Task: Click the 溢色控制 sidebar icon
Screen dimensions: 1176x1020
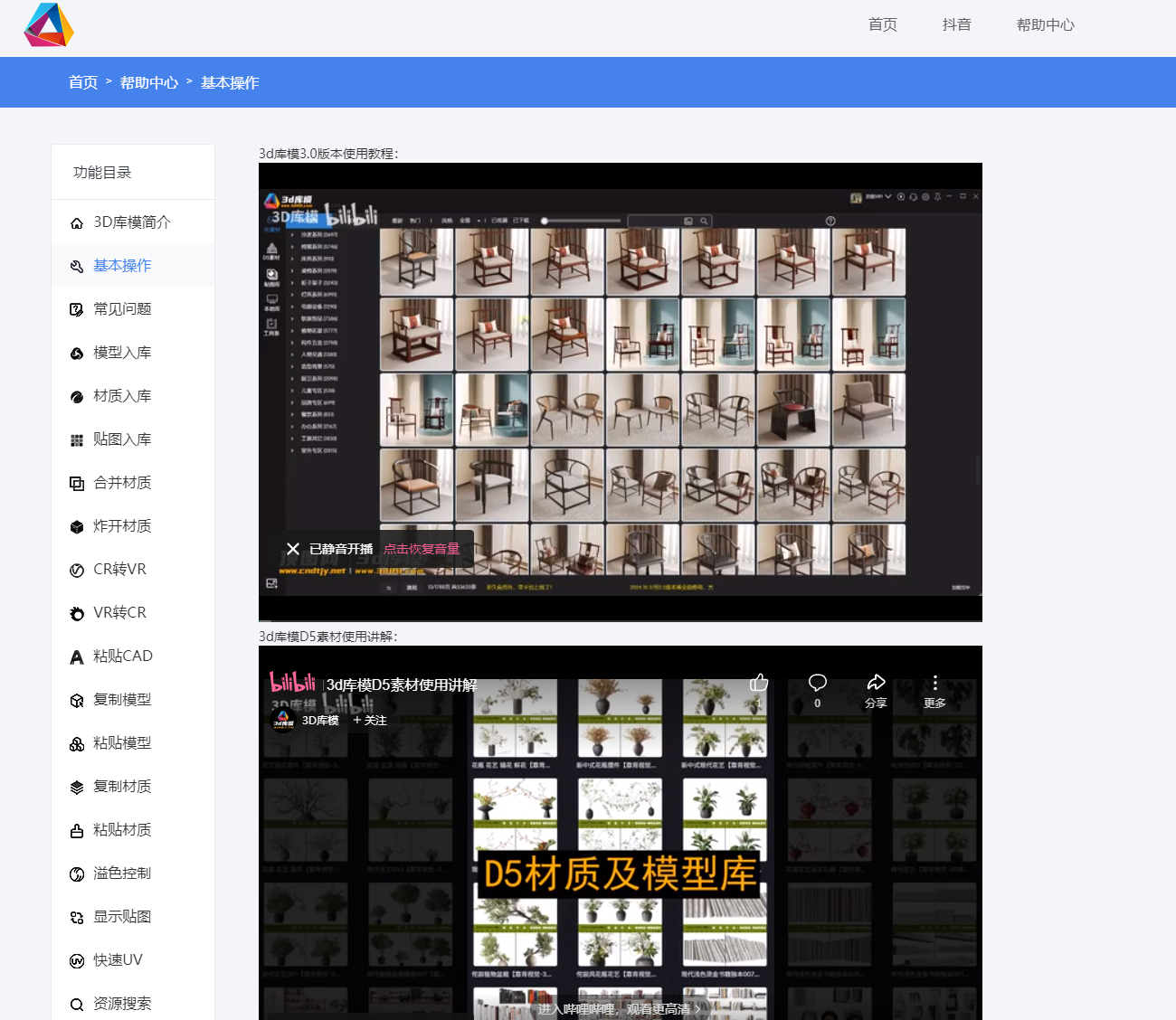Action: coord(77,874)
